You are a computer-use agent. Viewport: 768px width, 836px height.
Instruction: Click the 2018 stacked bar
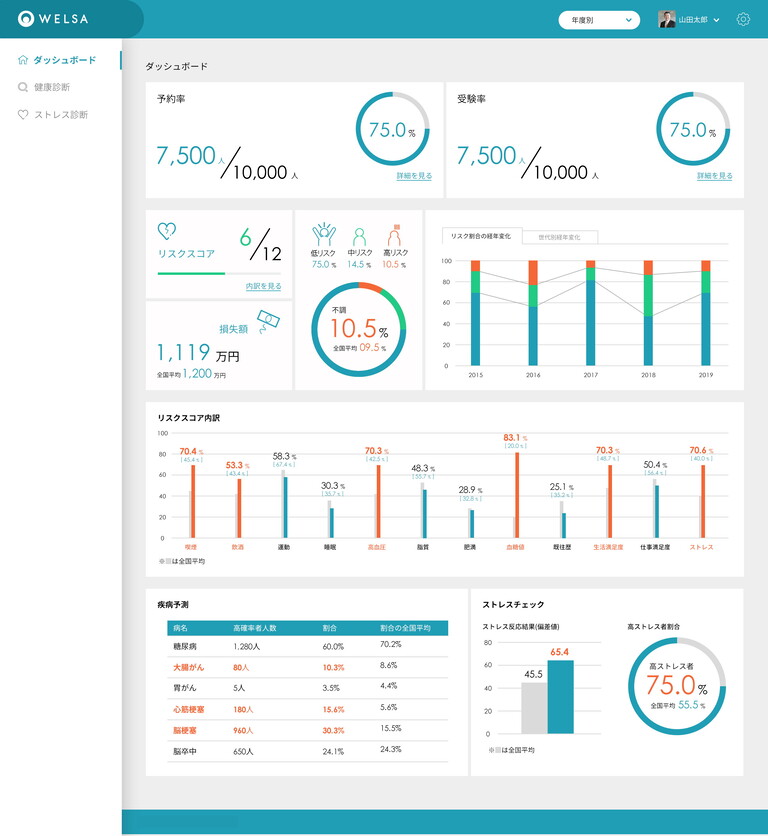click(648, 313)
